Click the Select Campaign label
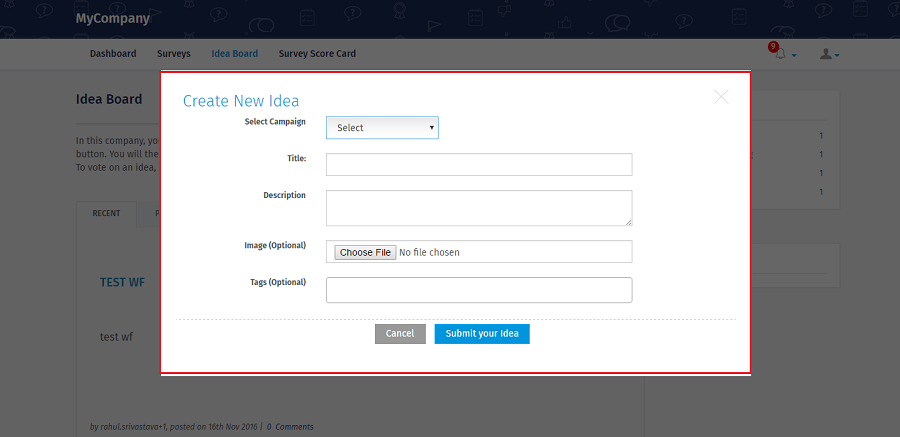 pos(275,122)
